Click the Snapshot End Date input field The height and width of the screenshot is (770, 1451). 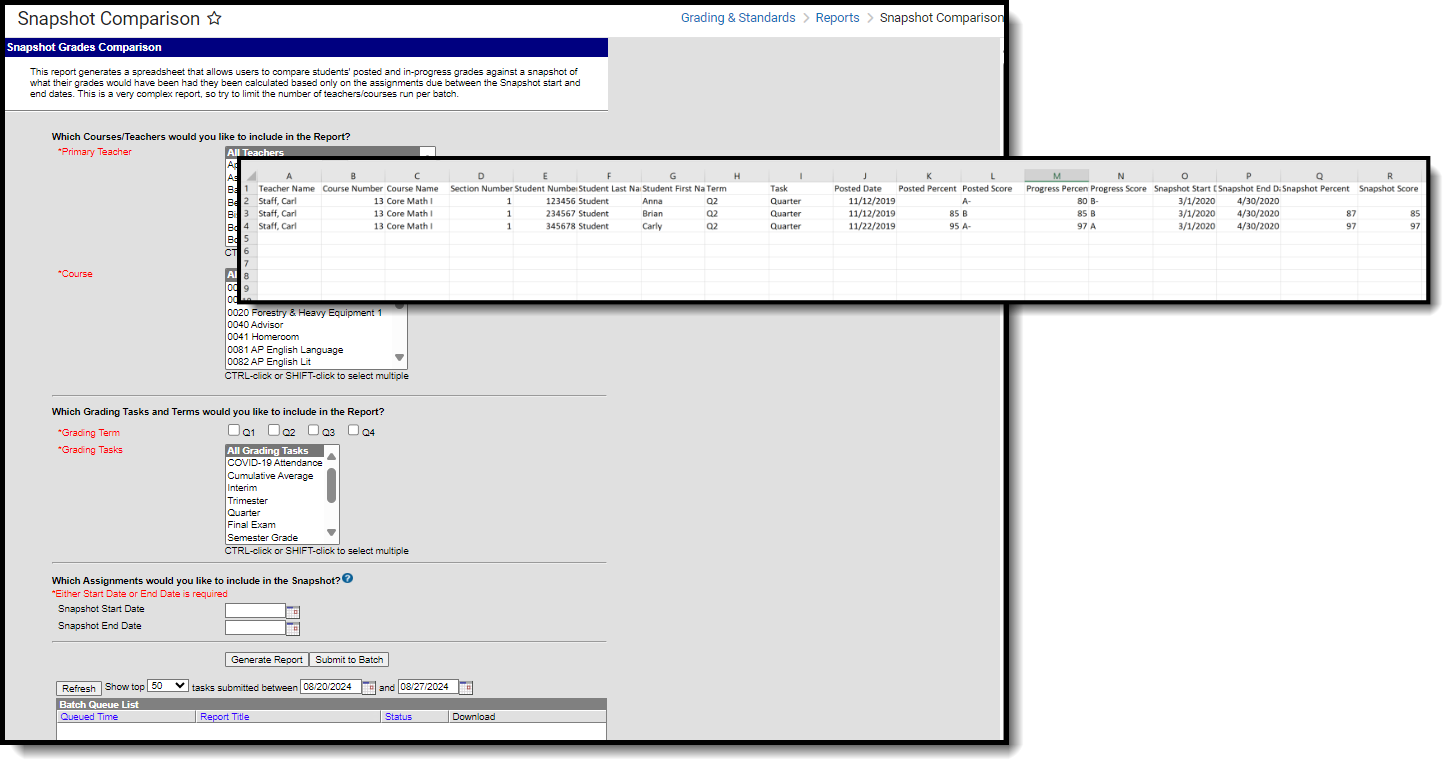(256, 628)
